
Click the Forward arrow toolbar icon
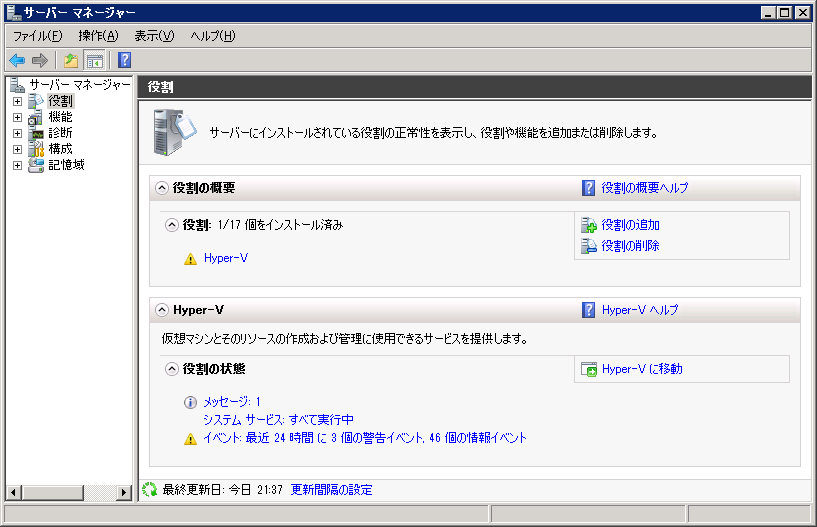[x=40, y=60]
